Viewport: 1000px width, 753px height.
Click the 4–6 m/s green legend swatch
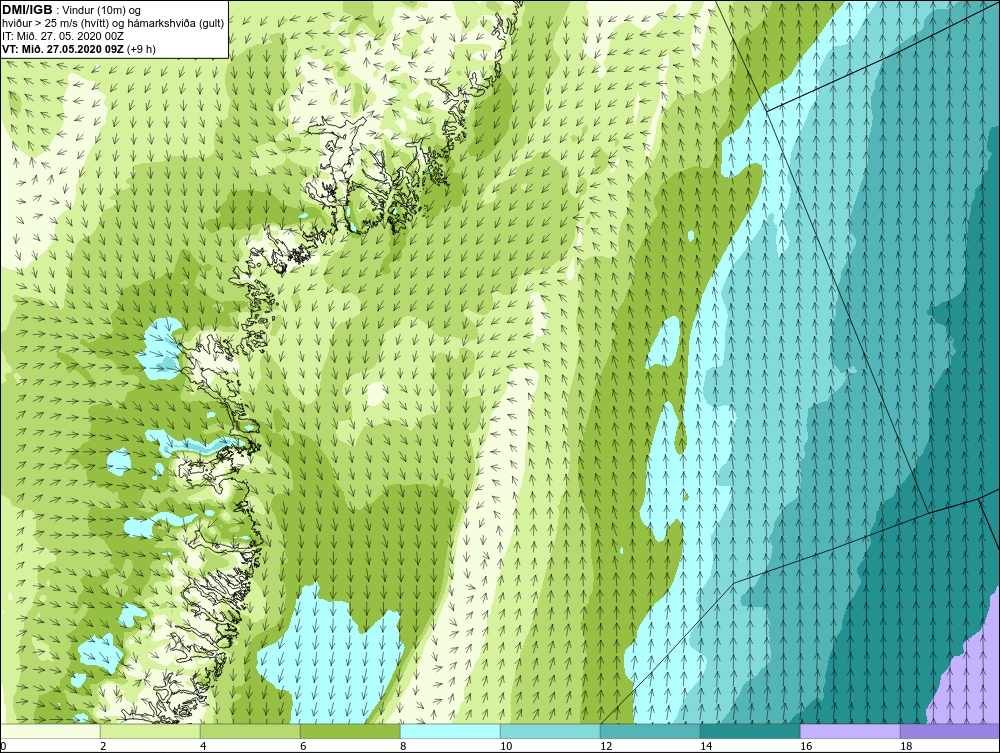point(250,731)
